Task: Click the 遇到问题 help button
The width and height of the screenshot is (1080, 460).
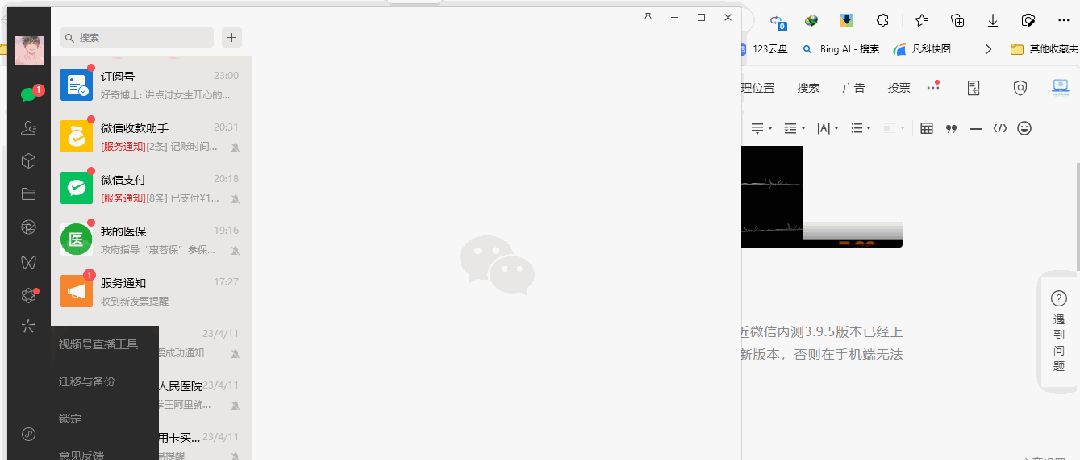Action: click(1059, 332)
